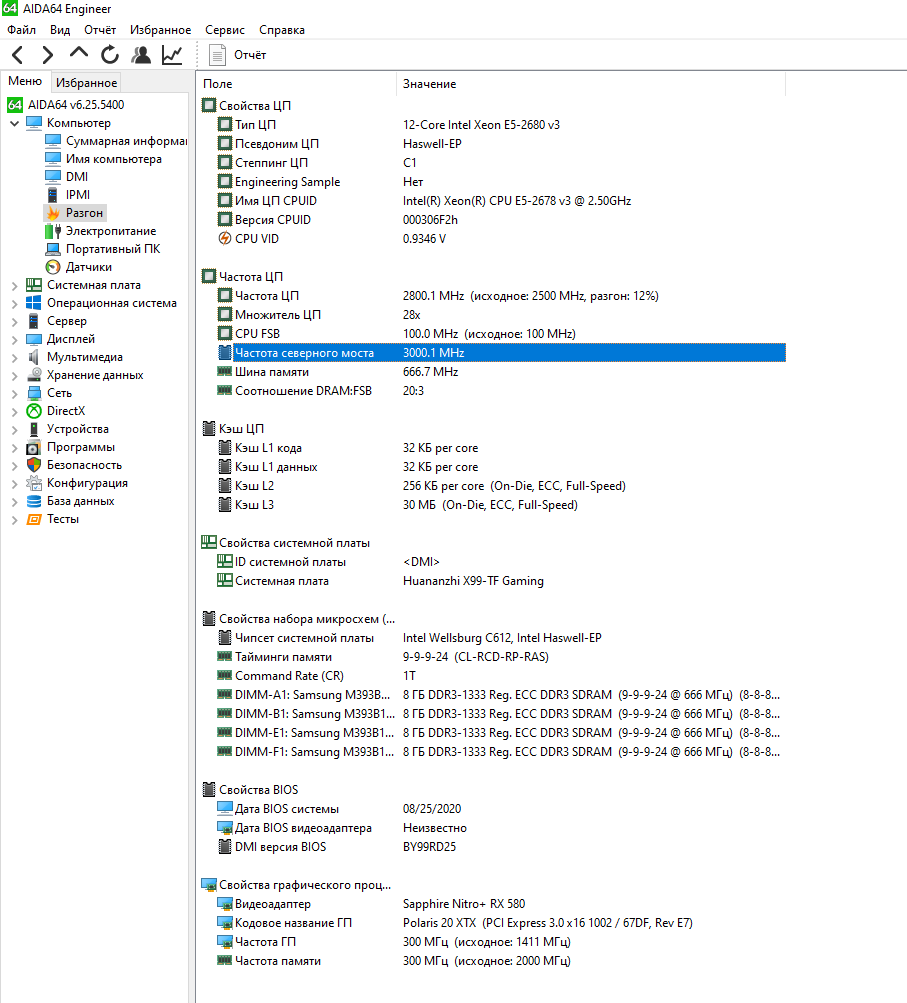Image resolution: width=907 pixels, height=1003 pixels.
Task: Click the Refresh toolbar icon
Action: [110, 55]
